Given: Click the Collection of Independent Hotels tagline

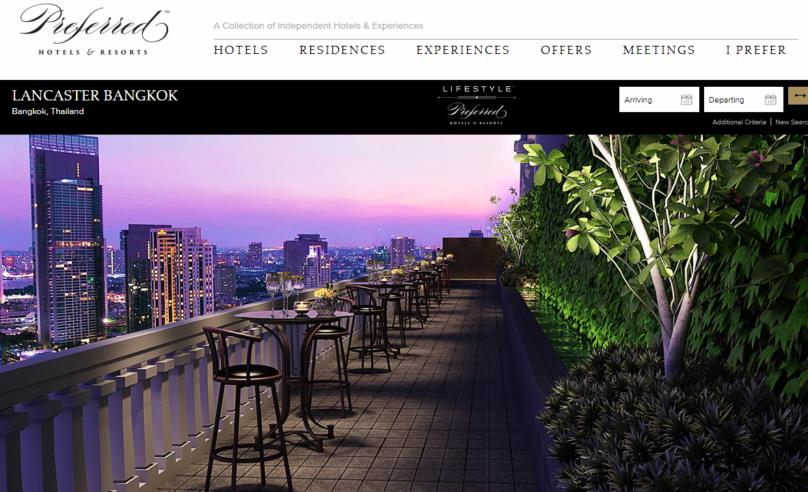Looking at the screenshot, I should (318, 26).
